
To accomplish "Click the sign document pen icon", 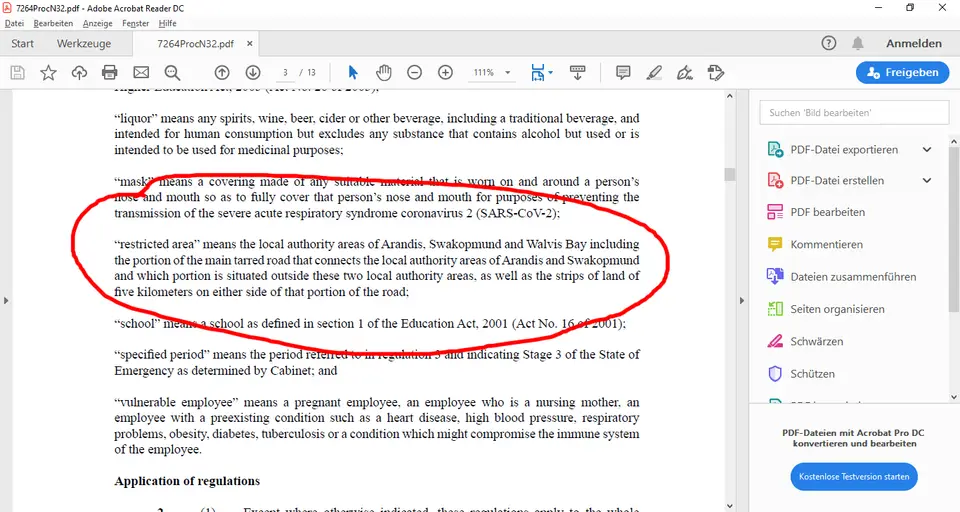I will click(684, 73).
